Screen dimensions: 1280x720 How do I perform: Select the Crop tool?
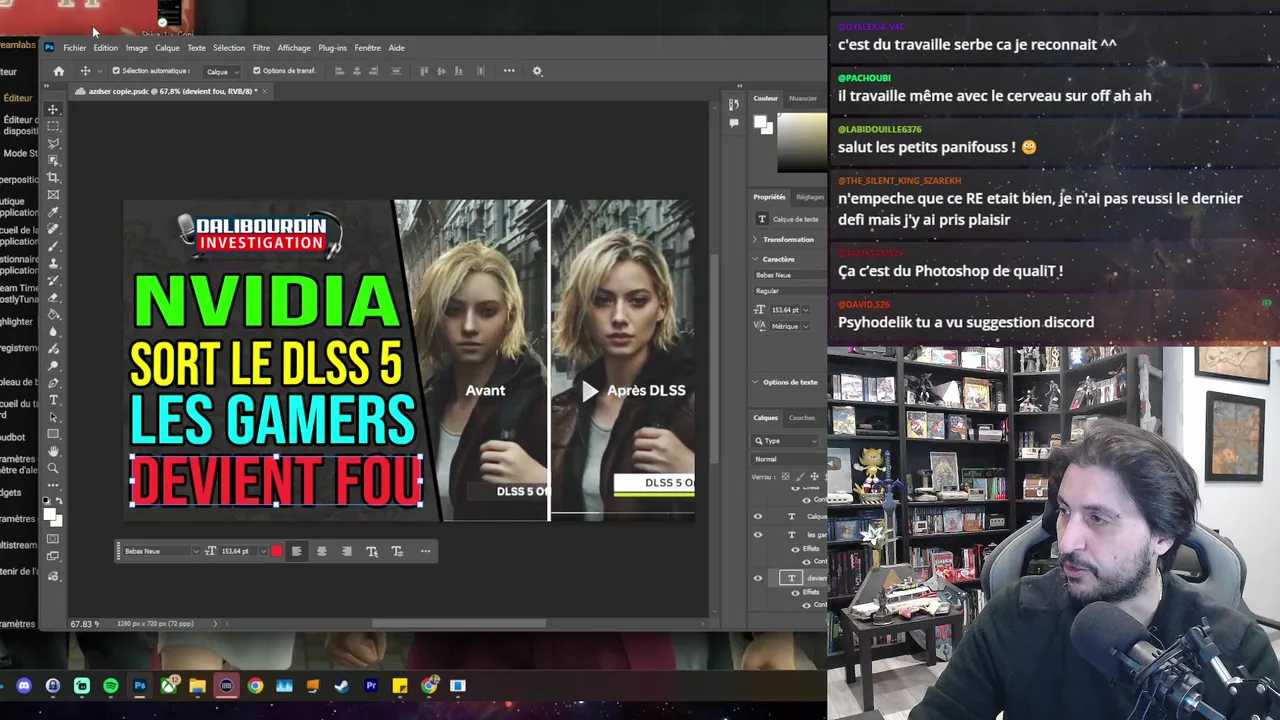(53, 177)
